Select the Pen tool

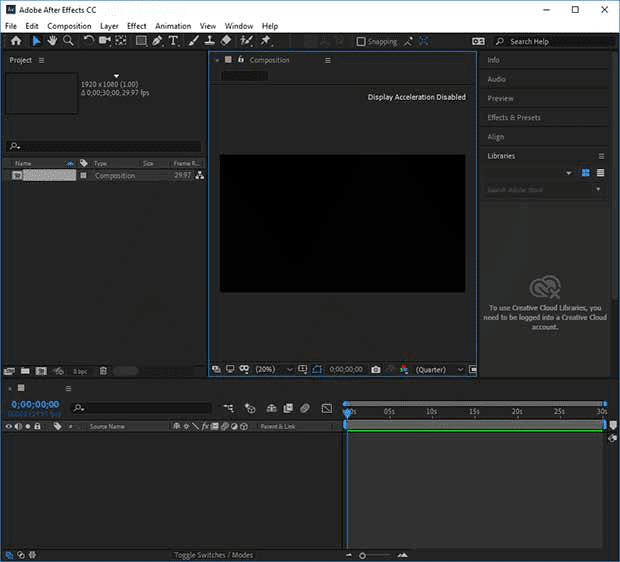[x=157, y=41]
